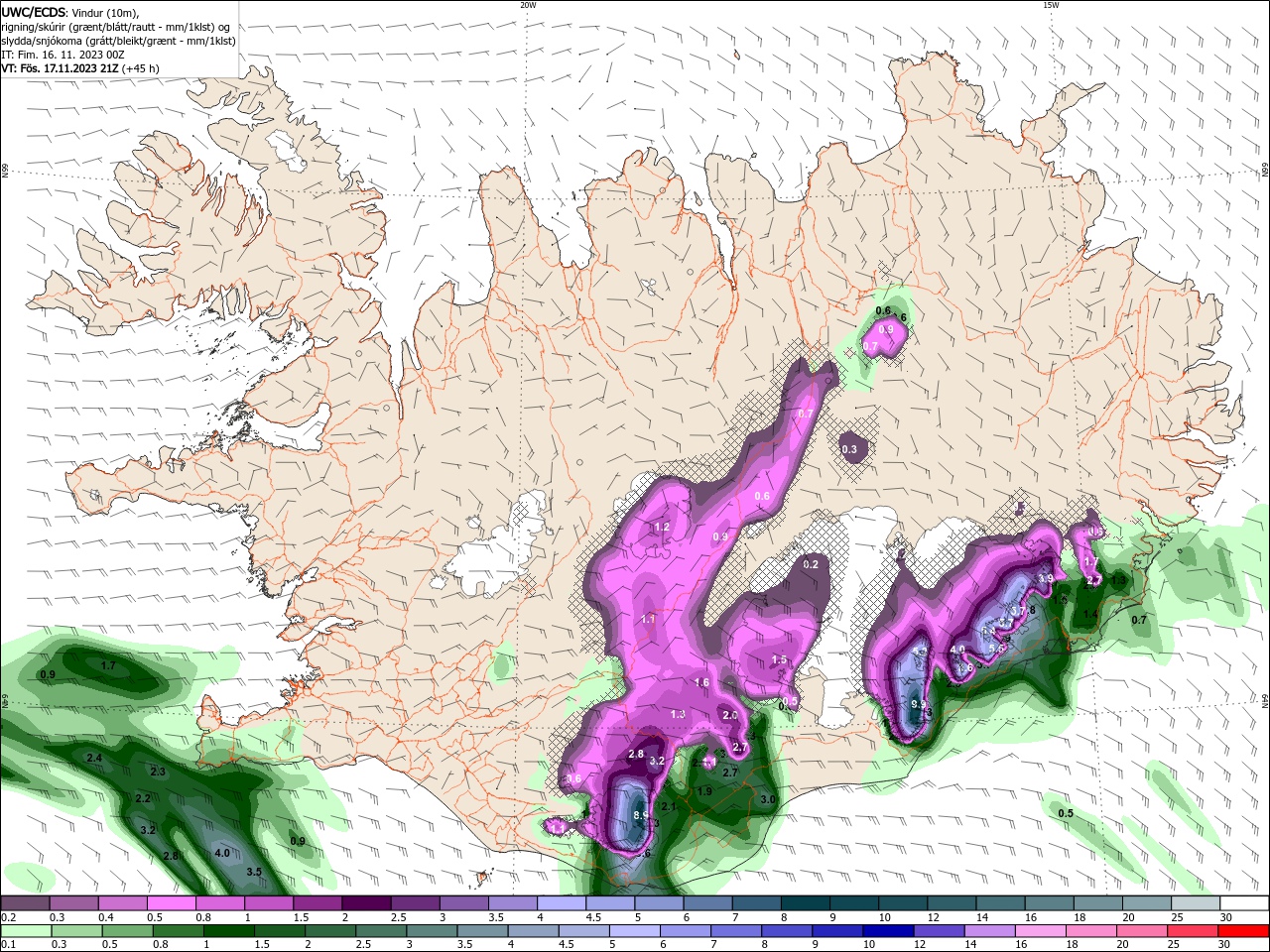Select the '3.9' map value in southeast

[x=1045, y=578]
